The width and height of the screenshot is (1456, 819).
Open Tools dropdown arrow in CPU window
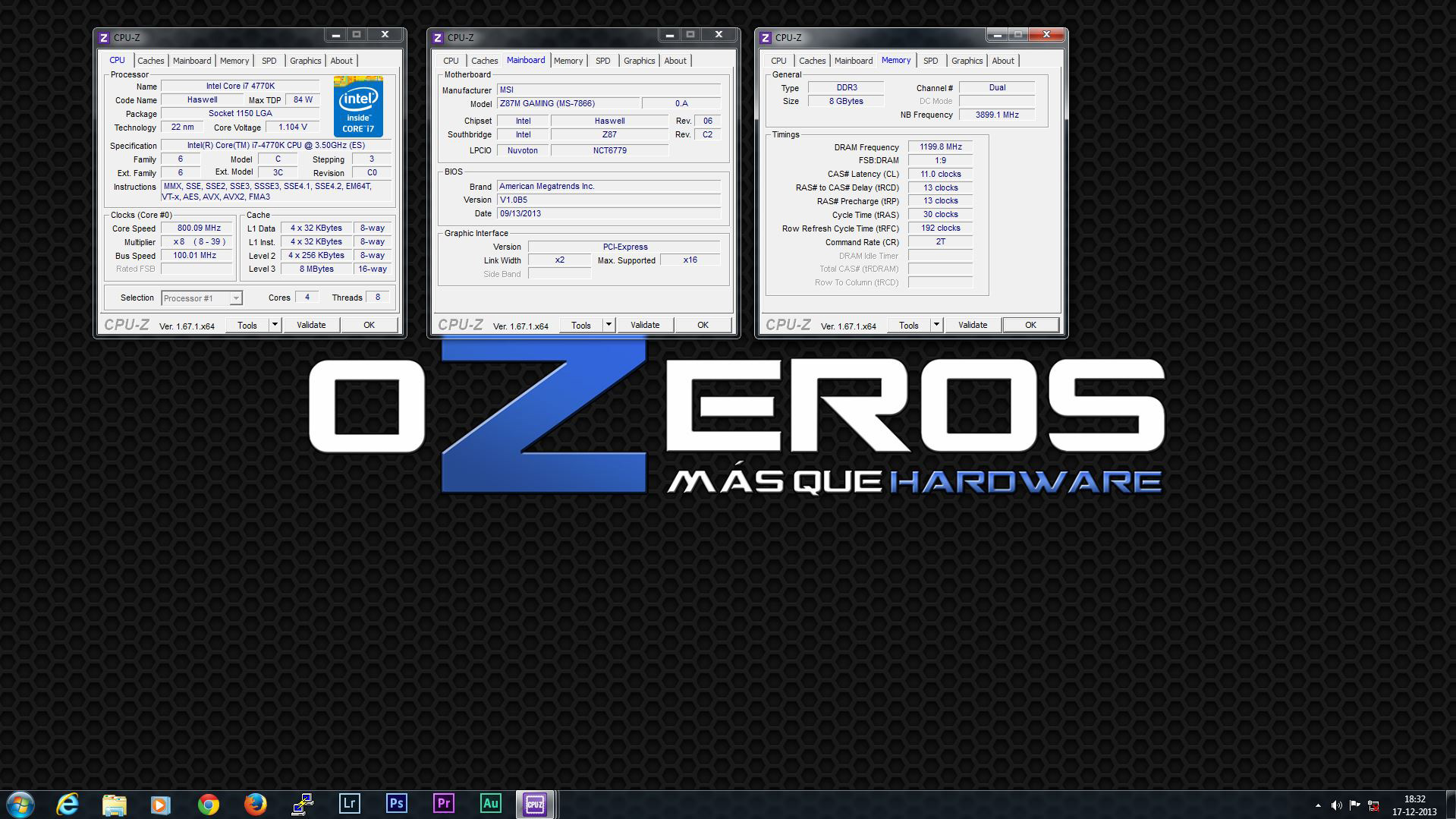[275, 325]
